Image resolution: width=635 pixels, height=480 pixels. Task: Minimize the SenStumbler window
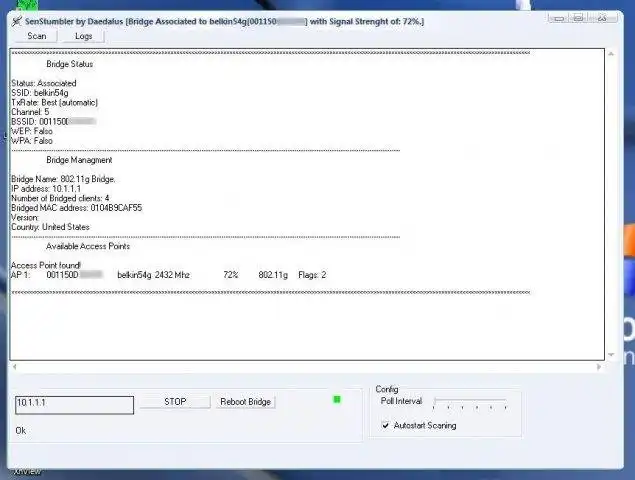coord(559,18)
